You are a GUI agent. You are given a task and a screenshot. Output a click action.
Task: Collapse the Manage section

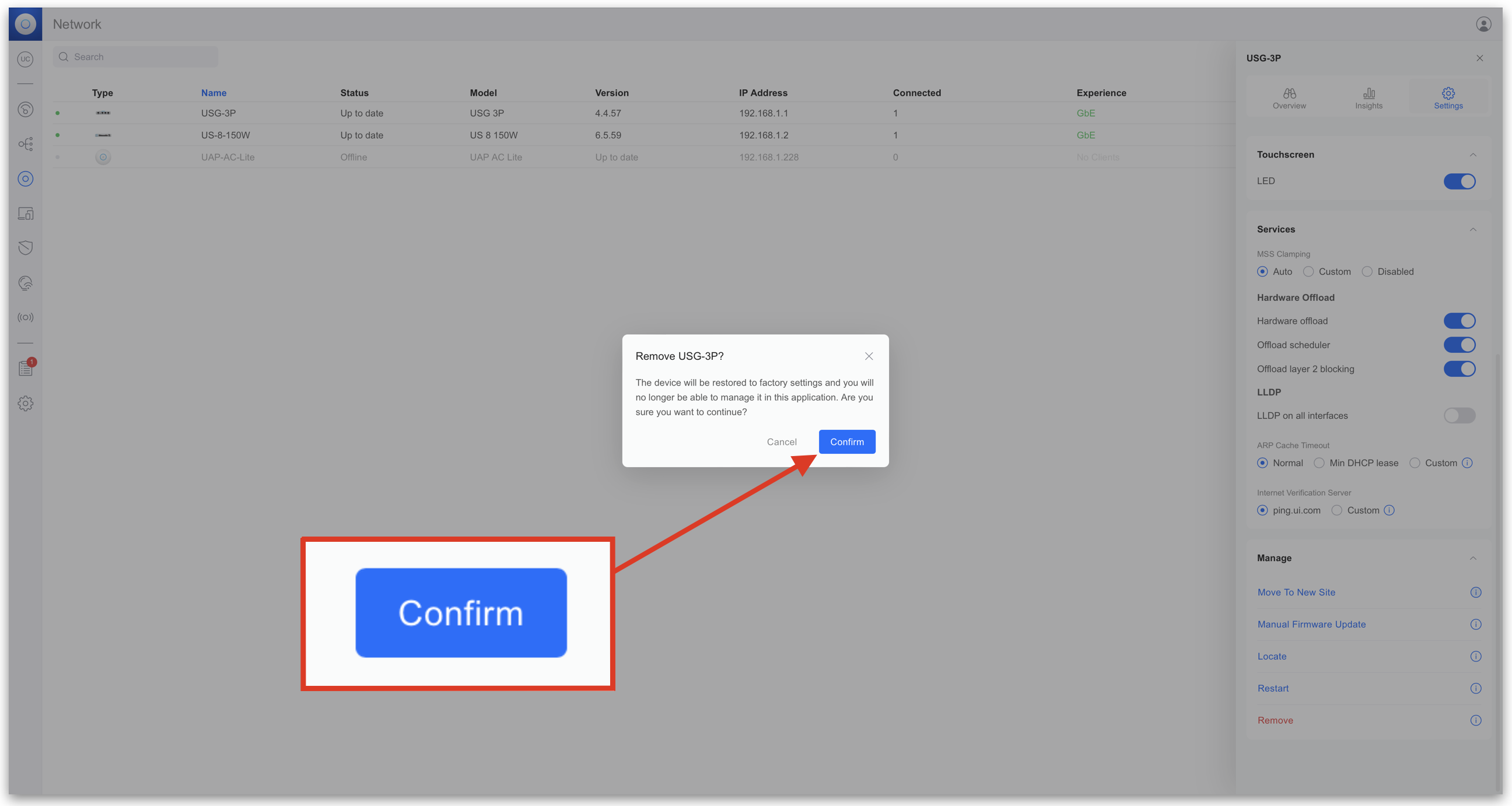pyautogui.click(x=1472, y=558)
